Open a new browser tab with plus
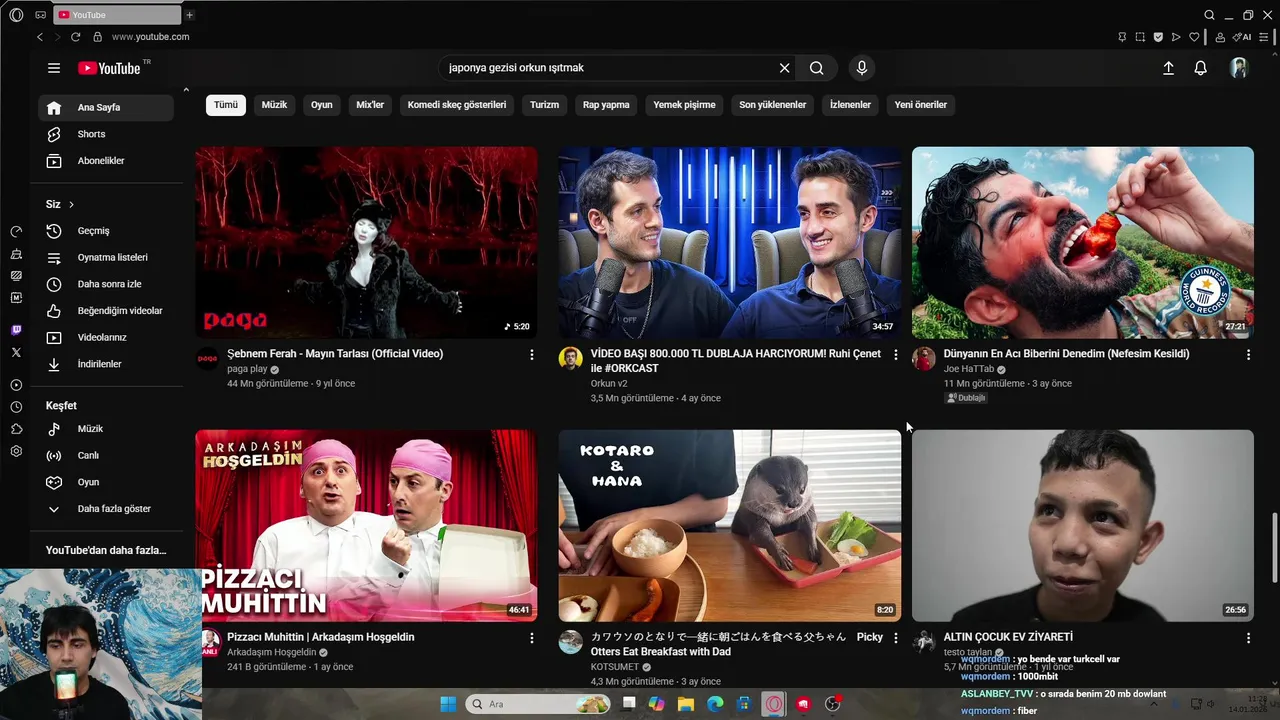 (x=189, y=15)
